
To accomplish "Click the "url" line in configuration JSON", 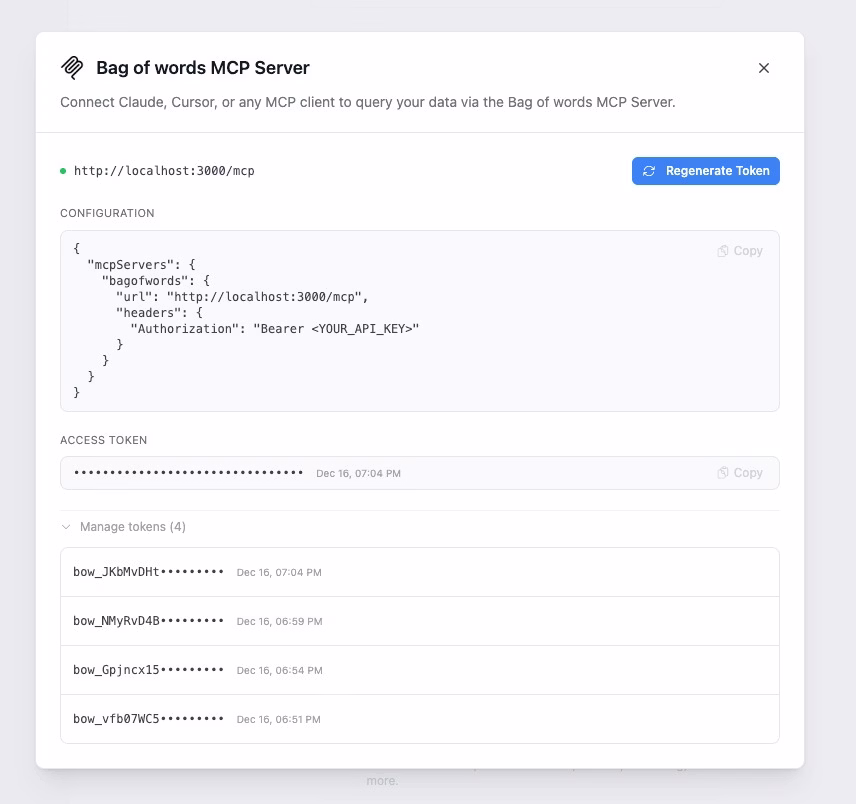I will click(242, 296).
